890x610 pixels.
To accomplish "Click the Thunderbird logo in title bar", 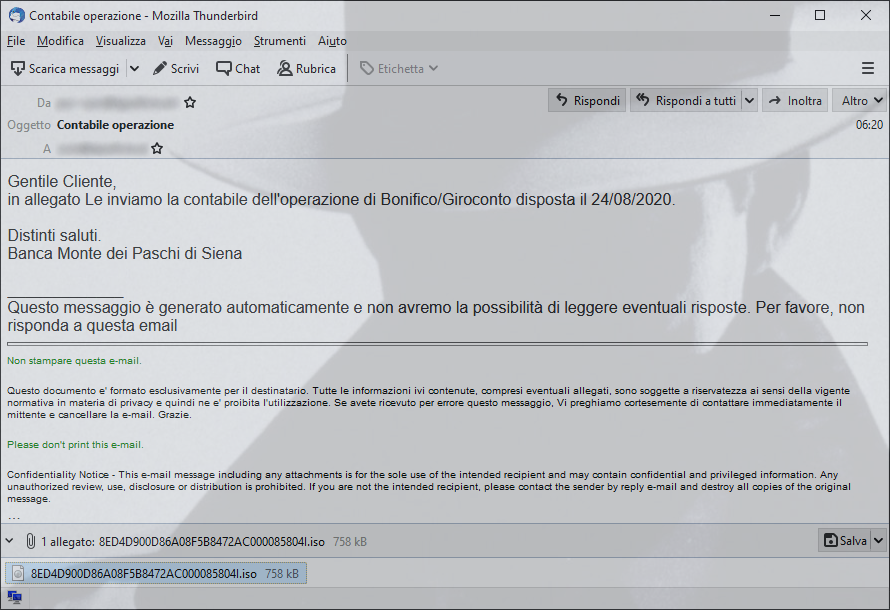I will pos(16,15).
